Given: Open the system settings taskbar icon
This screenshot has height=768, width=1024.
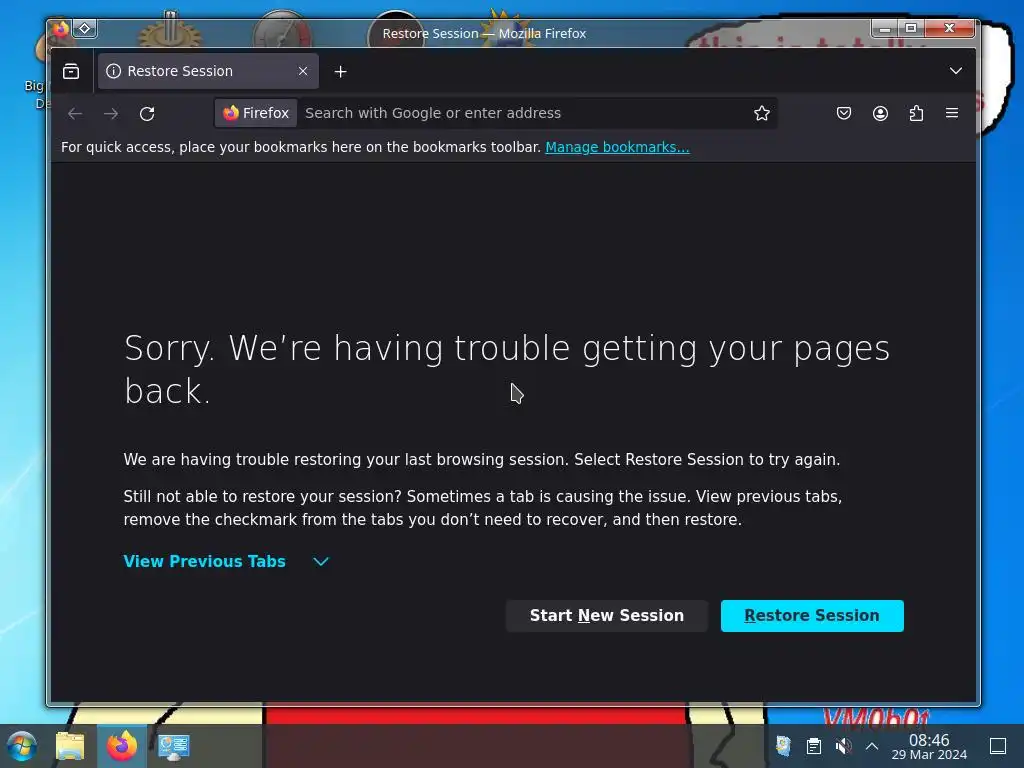Looking at the screenshot, I should tap(173, 746).
